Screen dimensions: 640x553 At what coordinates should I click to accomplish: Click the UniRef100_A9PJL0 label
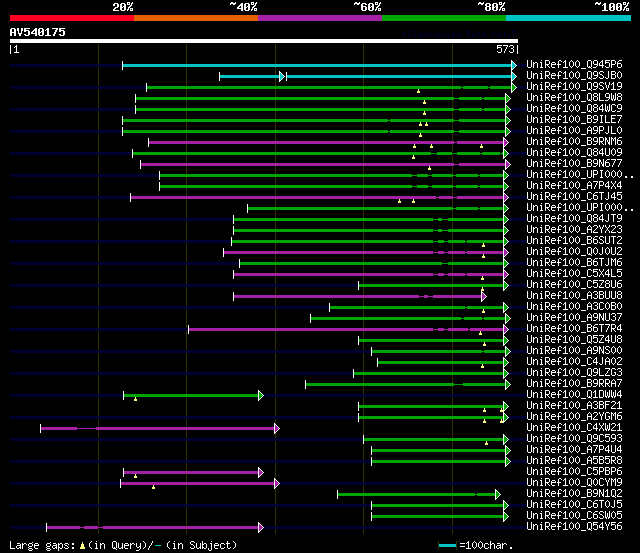(x=574, y=131)
